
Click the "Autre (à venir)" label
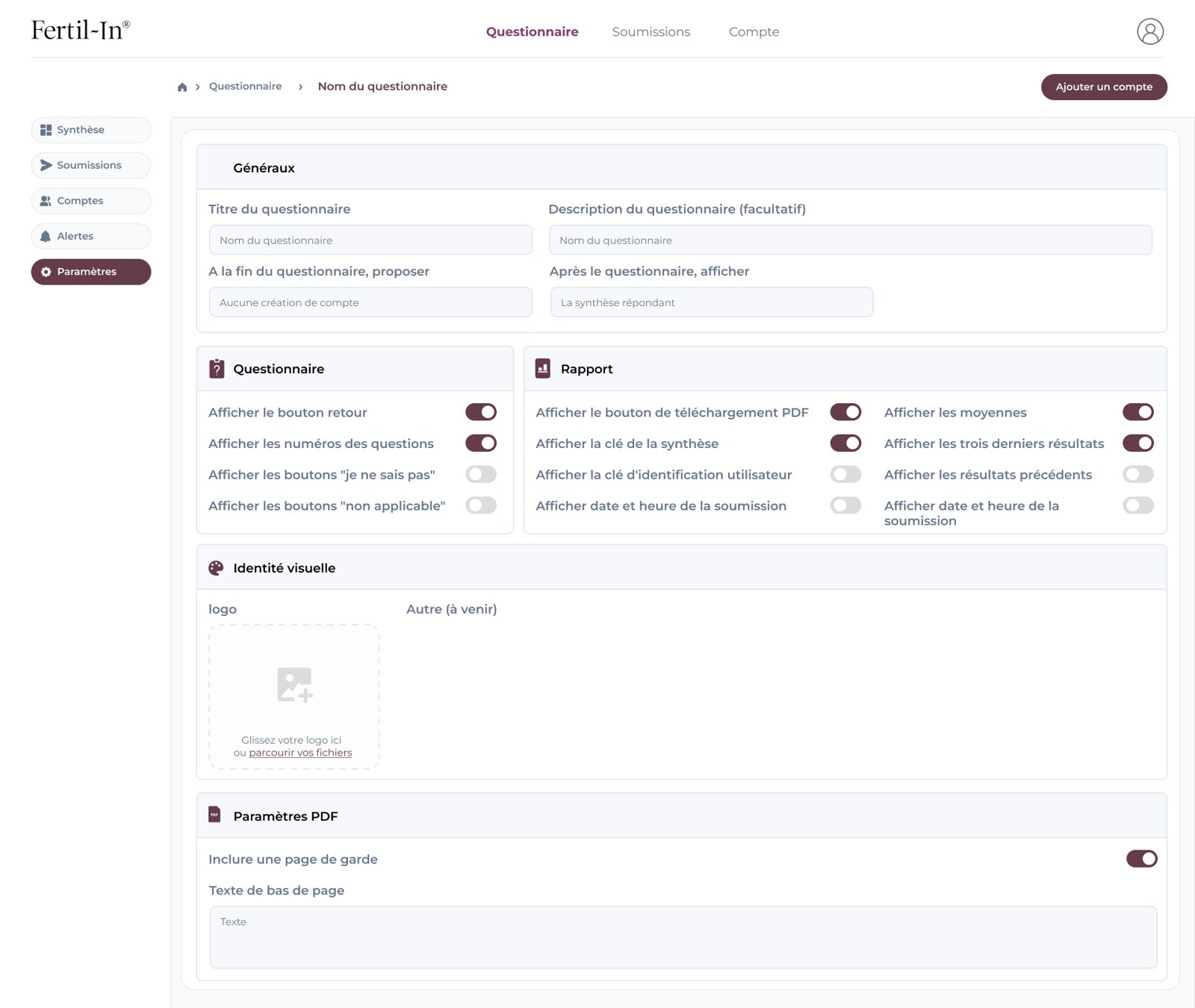pyautogui.click(x=452, y=609)
